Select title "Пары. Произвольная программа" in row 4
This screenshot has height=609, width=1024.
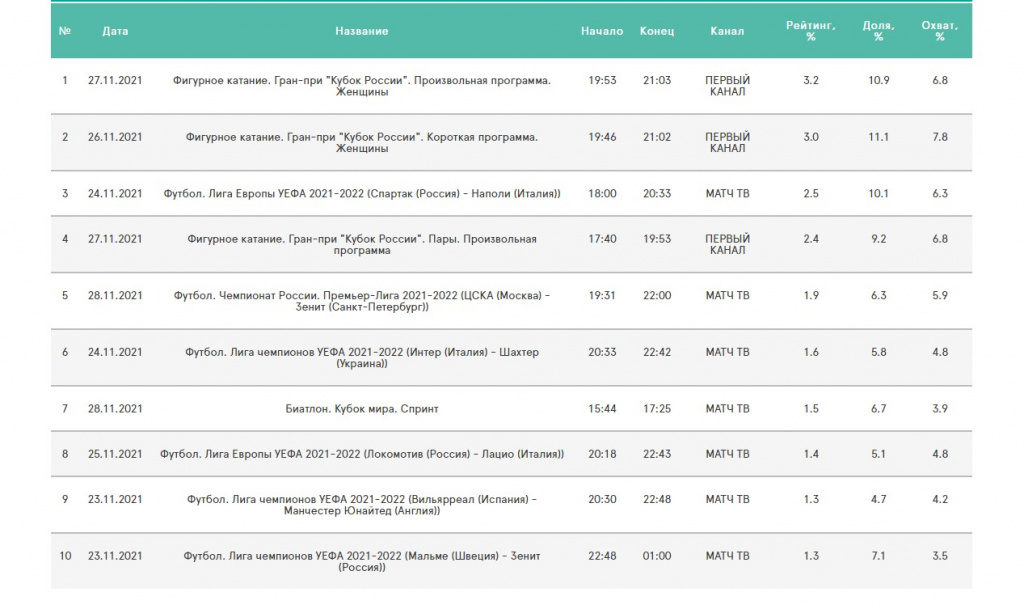[x=362, y=244]
